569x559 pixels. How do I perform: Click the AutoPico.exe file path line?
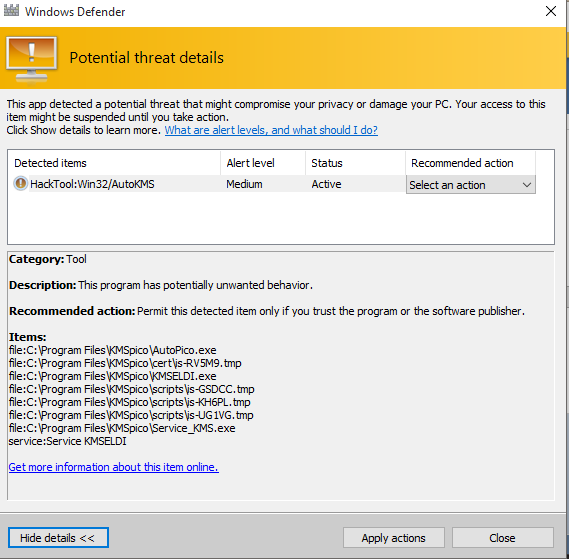click(x=112, y=350)
